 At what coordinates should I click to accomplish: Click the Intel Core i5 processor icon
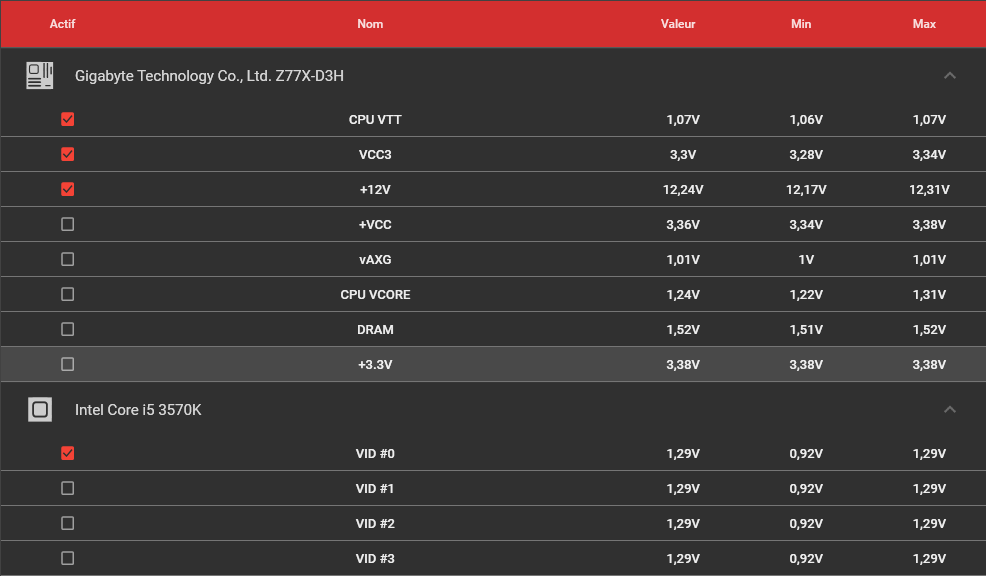tap(40, 409)
